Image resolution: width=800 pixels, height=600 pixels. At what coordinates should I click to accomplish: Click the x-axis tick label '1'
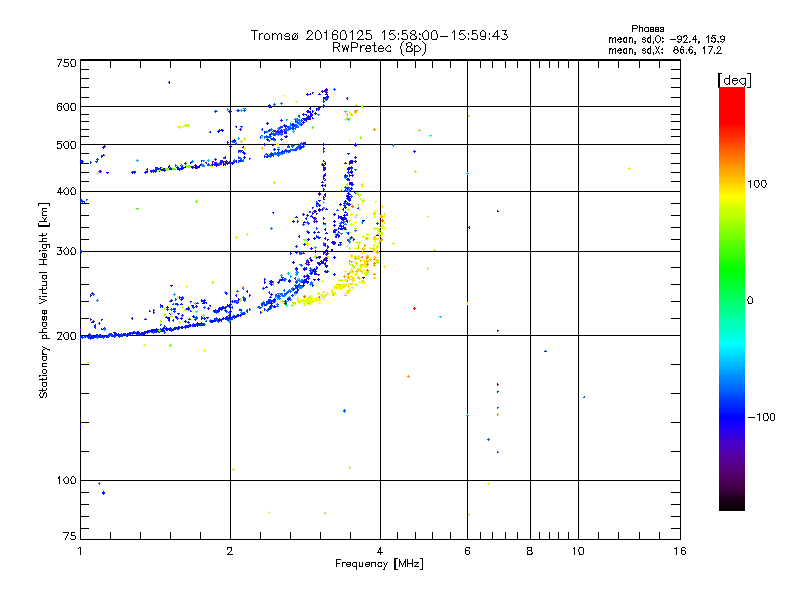tap(80, 551)
